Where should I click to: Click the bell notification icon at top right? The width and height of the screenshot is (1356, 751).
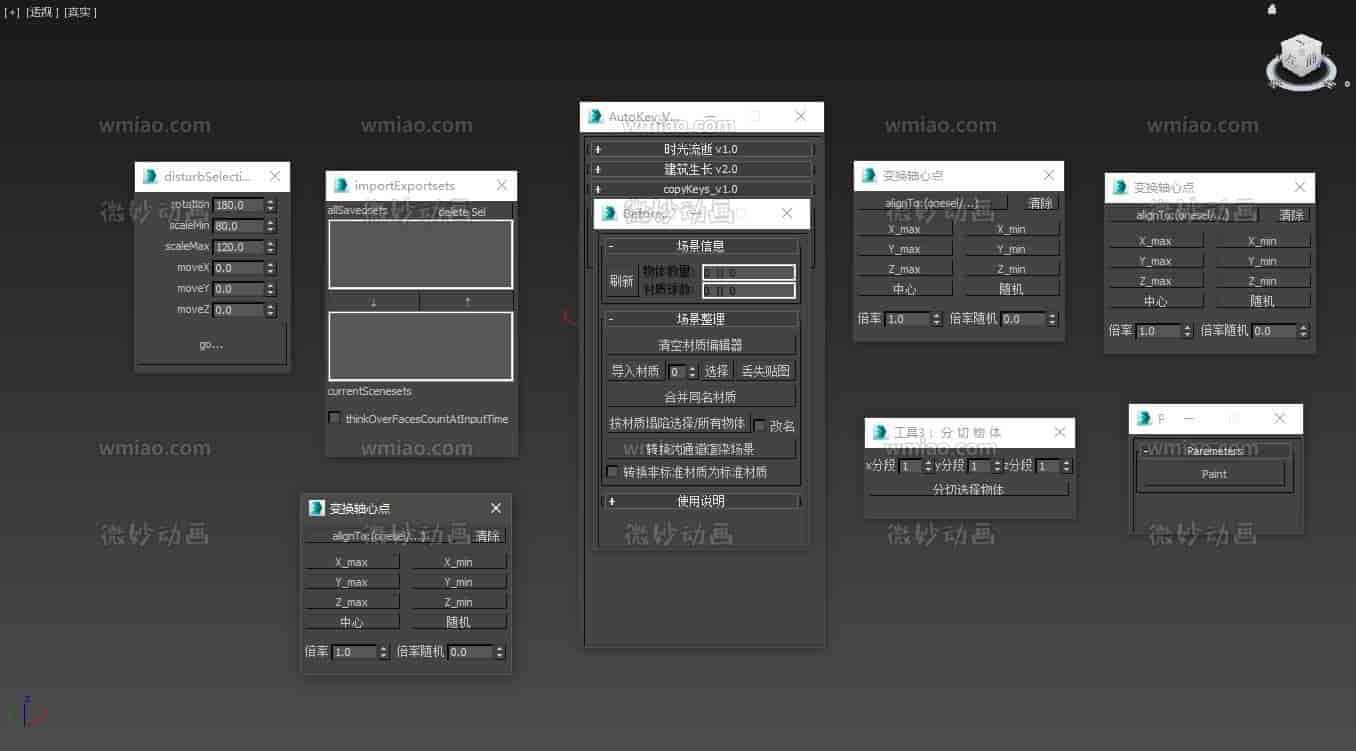[1272, 9]
